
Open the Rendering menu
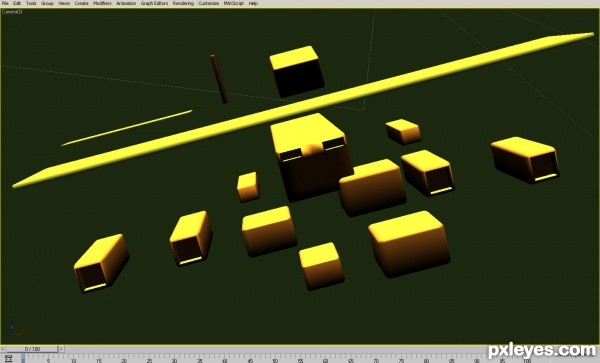(x=183, y=3)
